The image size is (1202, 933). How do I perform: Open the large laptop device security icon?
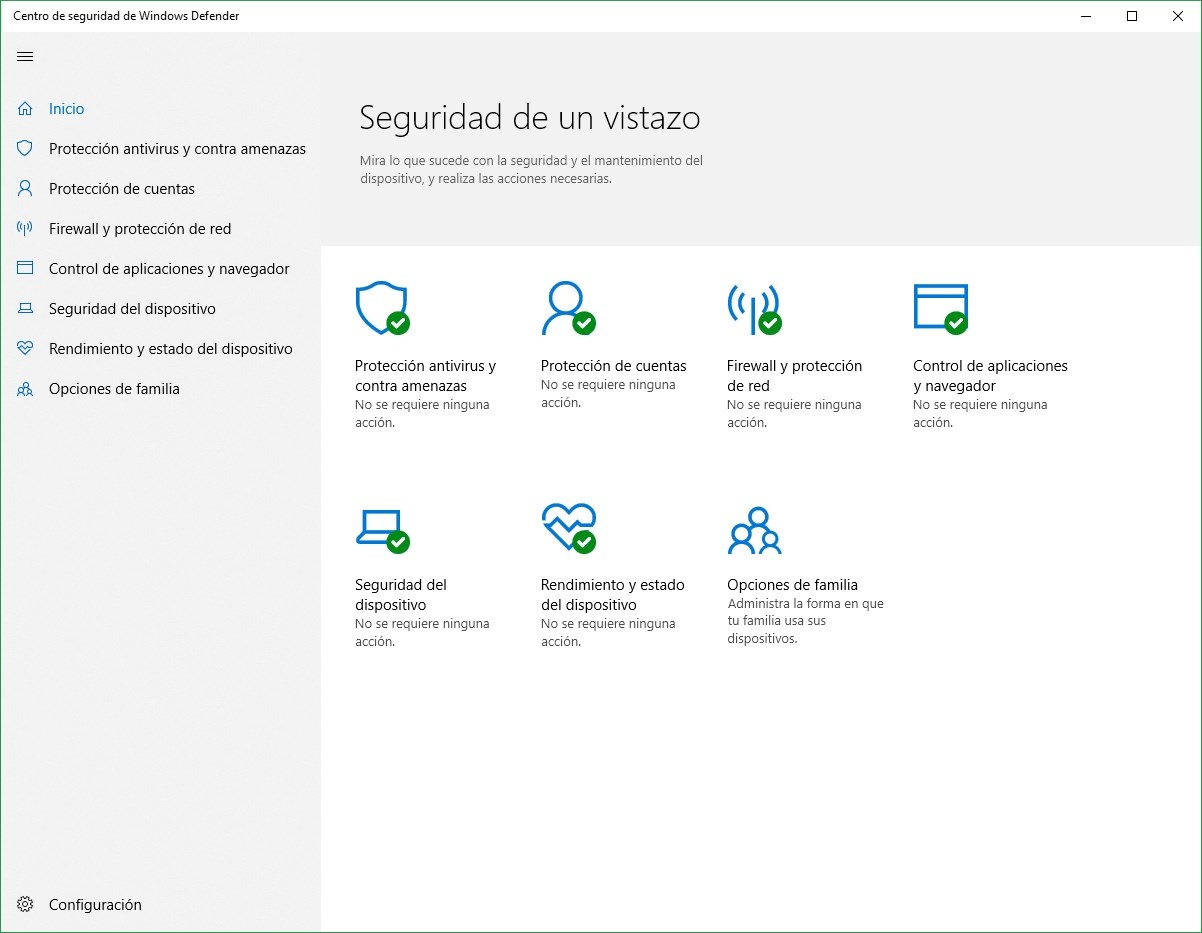382,531
